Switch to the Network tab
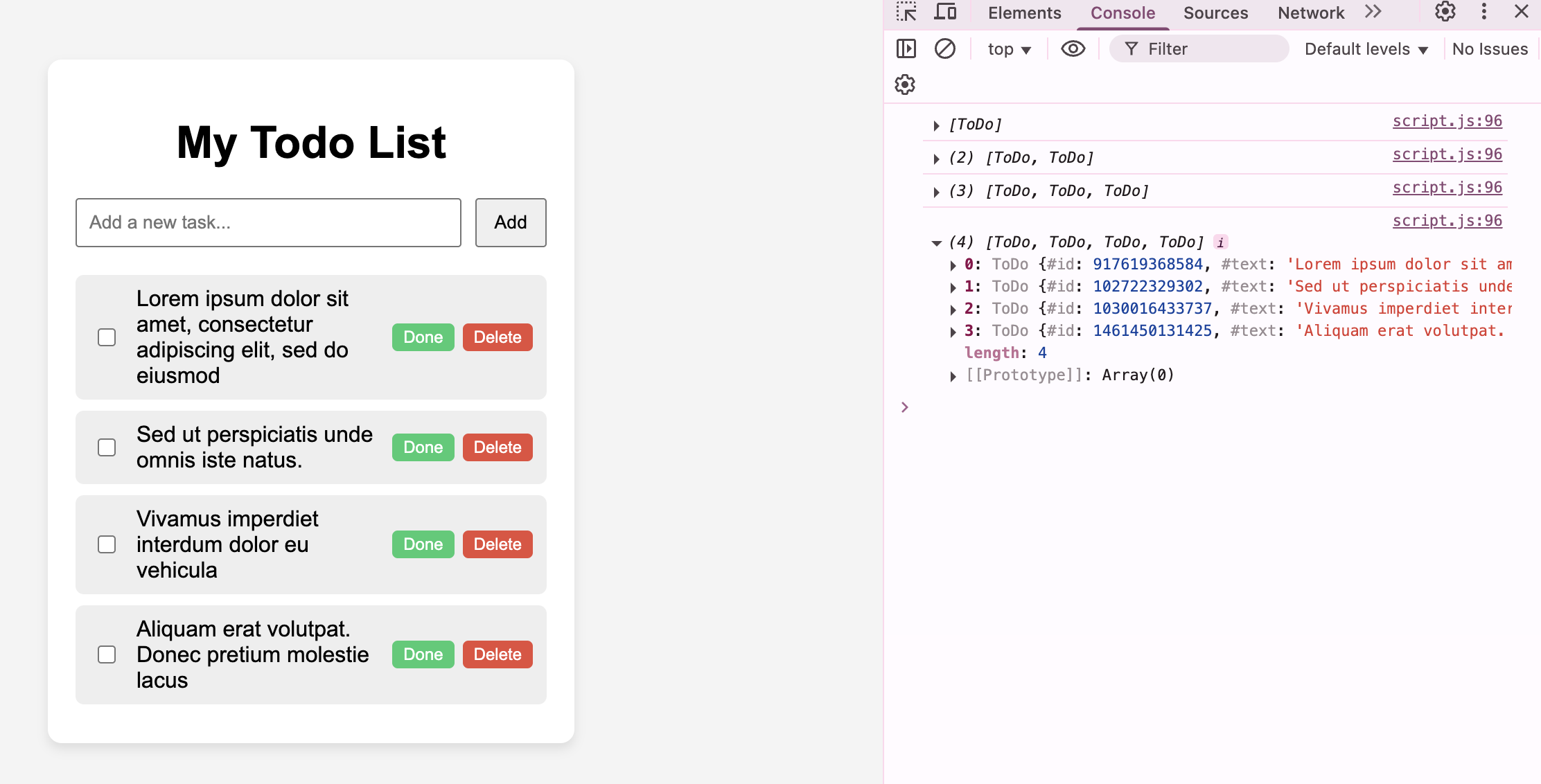Screen dimensions: 1541x784 pyautogui.click(x=1310, y=13)
